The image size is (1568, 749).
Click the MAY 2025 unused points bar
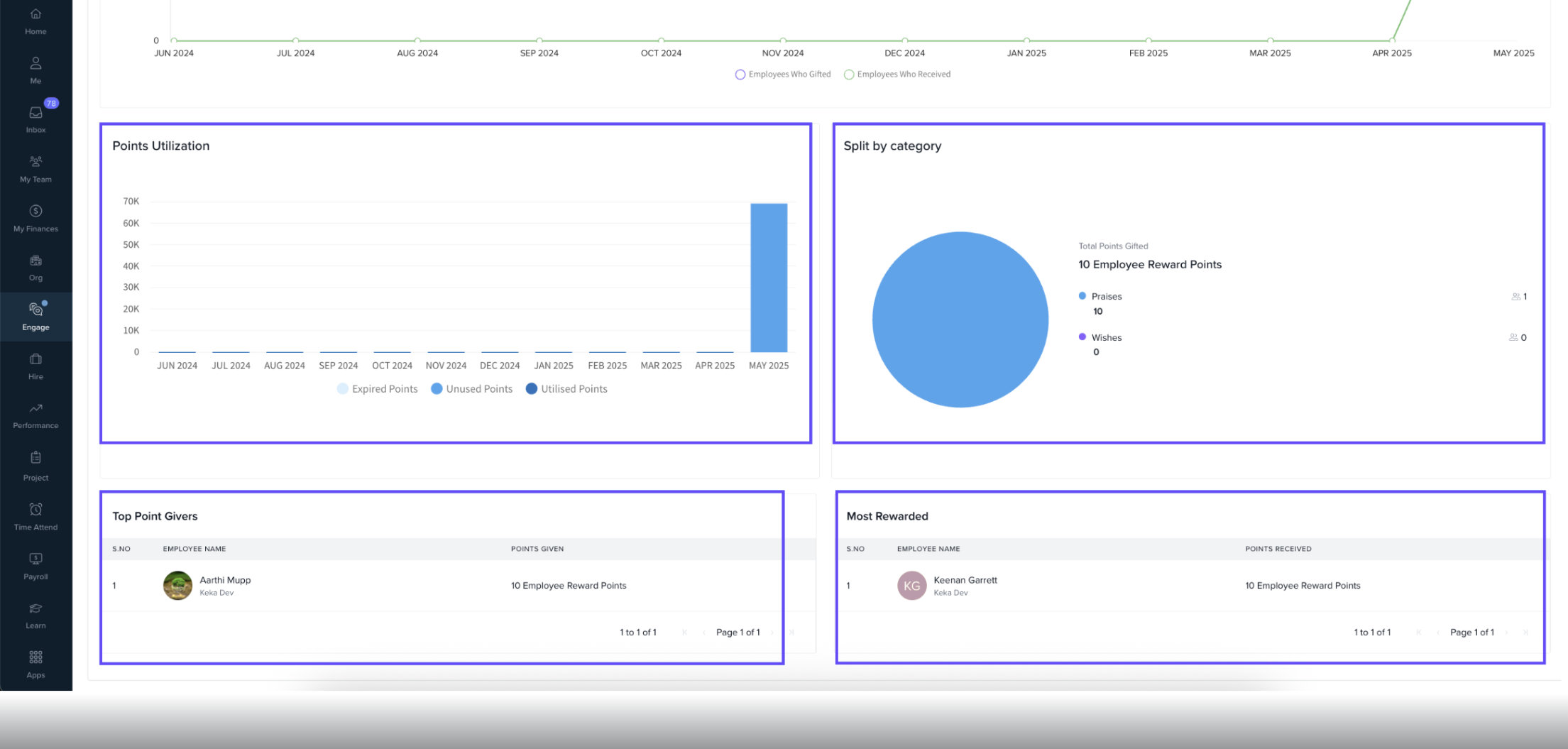pos(769,278)
